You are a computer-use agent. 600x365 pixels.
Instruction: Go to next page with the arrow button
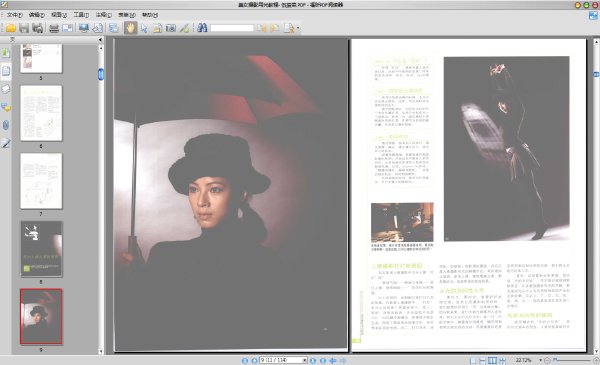(x=313, y=360)
